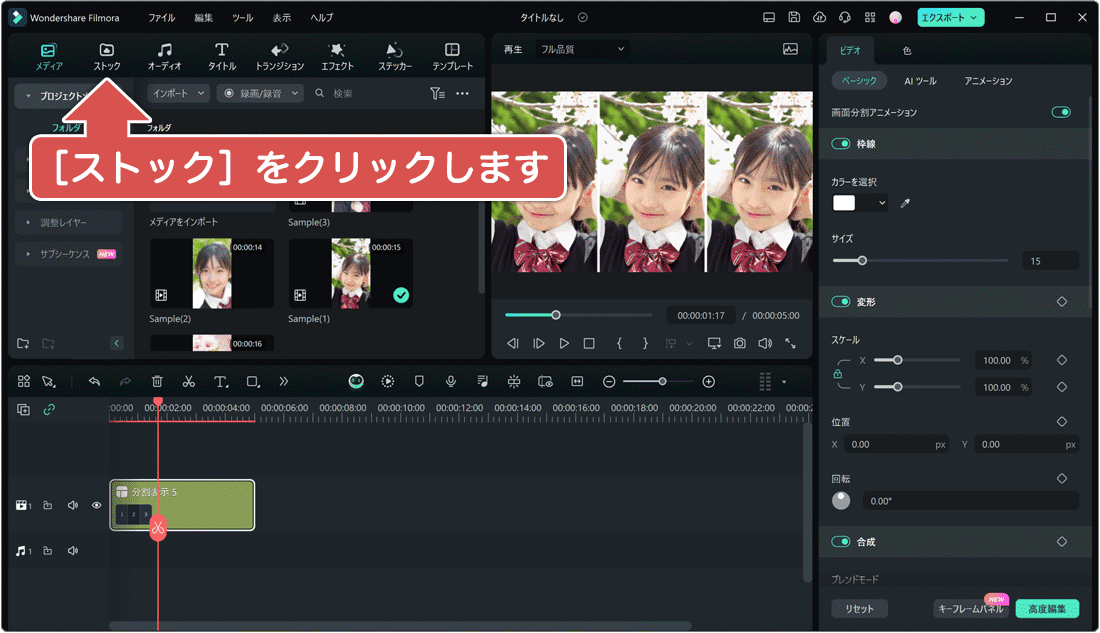The height and width of the screenshot is (633, 1100).
Task: Toggle off 画面分割アニメーション
Action: 1059,112
